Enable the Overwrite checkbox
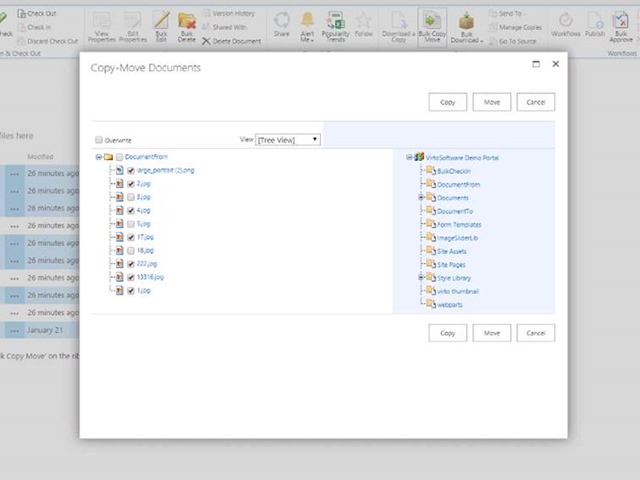 click(98, 140)
